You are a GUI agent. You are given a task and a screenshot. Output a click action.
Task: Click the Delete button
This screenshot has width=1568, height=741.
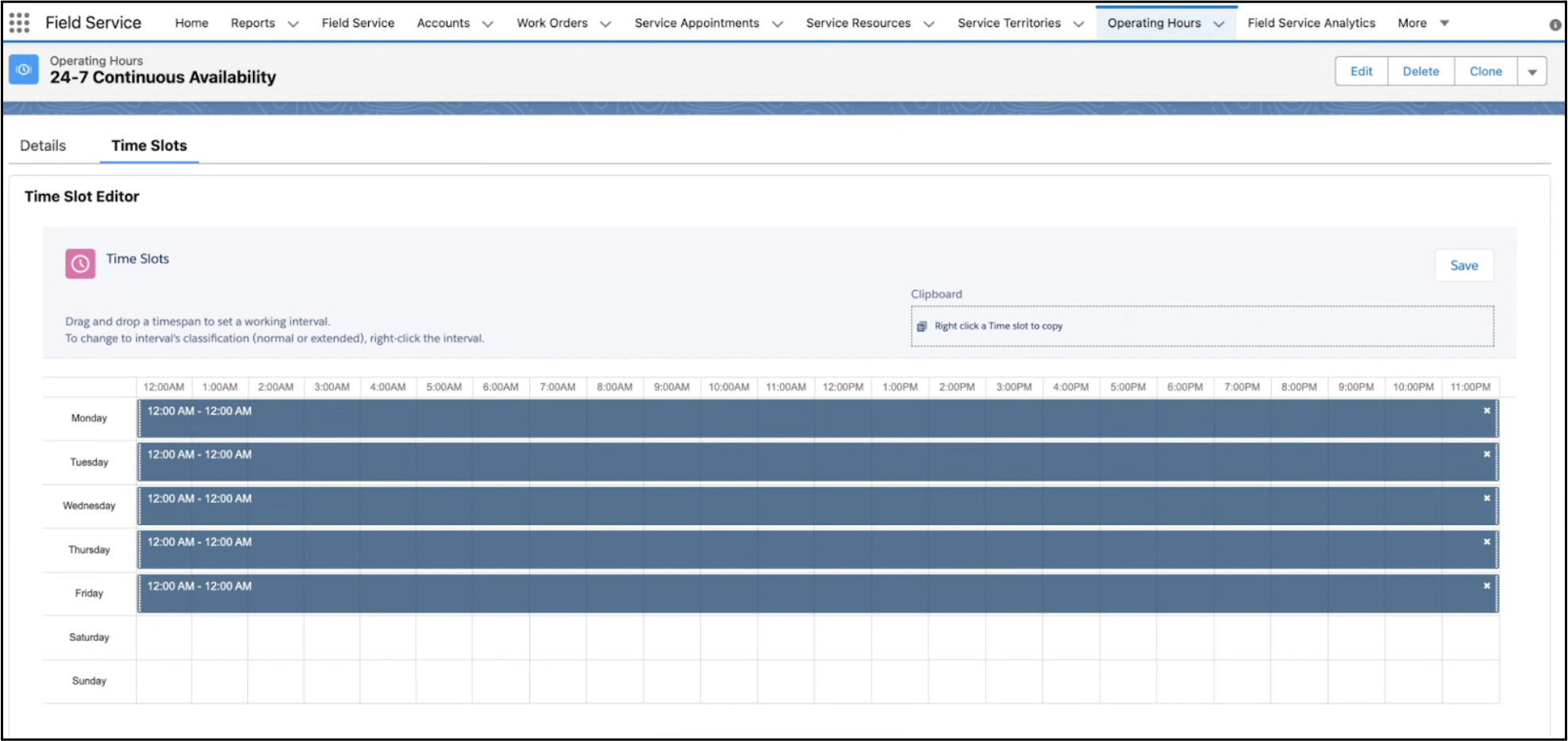(1420, 71)
